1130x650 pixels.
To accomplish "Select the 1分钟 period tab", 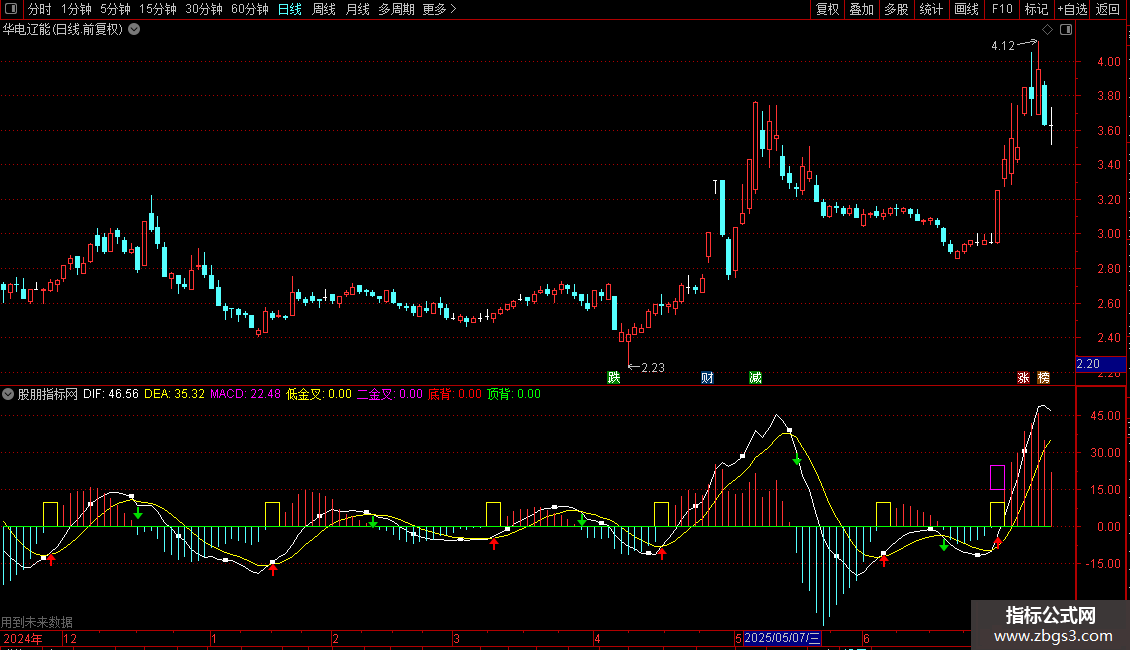I will click(x=76, y=9).
